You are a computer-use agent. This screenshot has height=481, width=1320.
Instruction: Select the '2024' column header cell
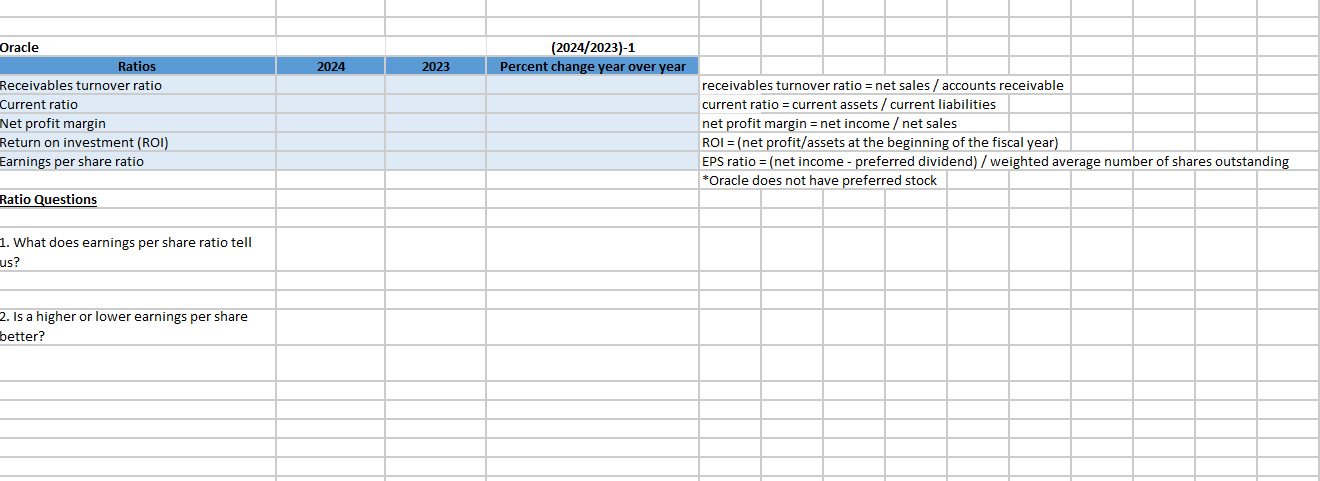tap(331, 66)
